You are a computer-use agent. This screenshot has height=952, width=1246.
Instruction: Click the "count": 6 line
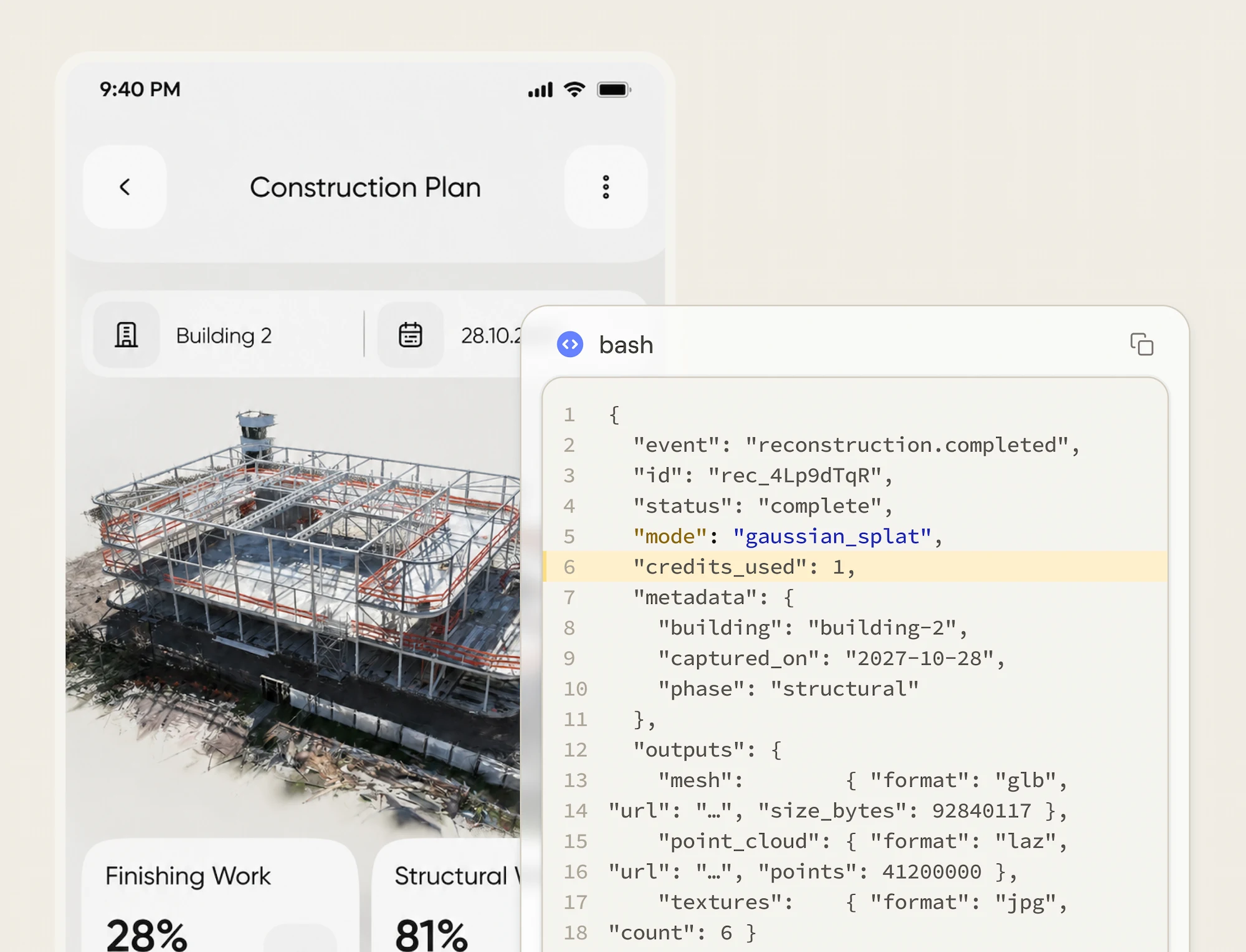682,933
